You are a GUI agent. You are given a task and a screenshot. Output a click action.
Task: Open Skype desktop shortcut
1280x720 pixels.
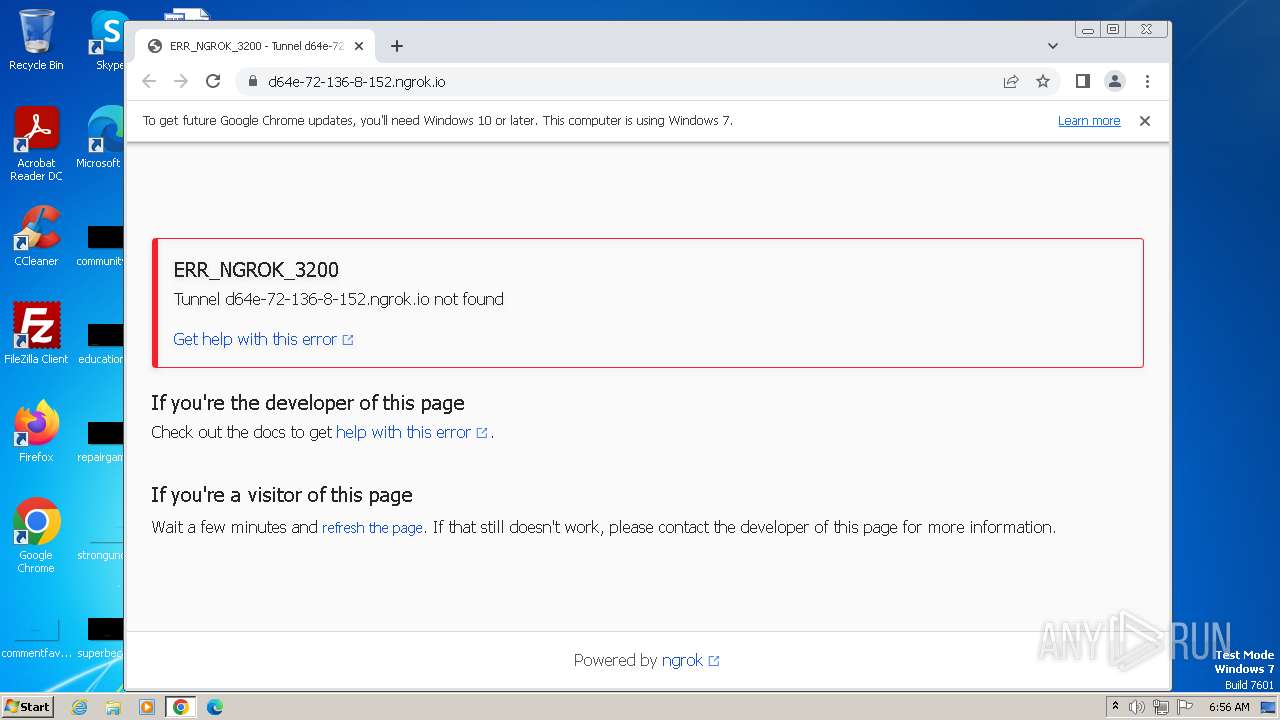point(108,40)
